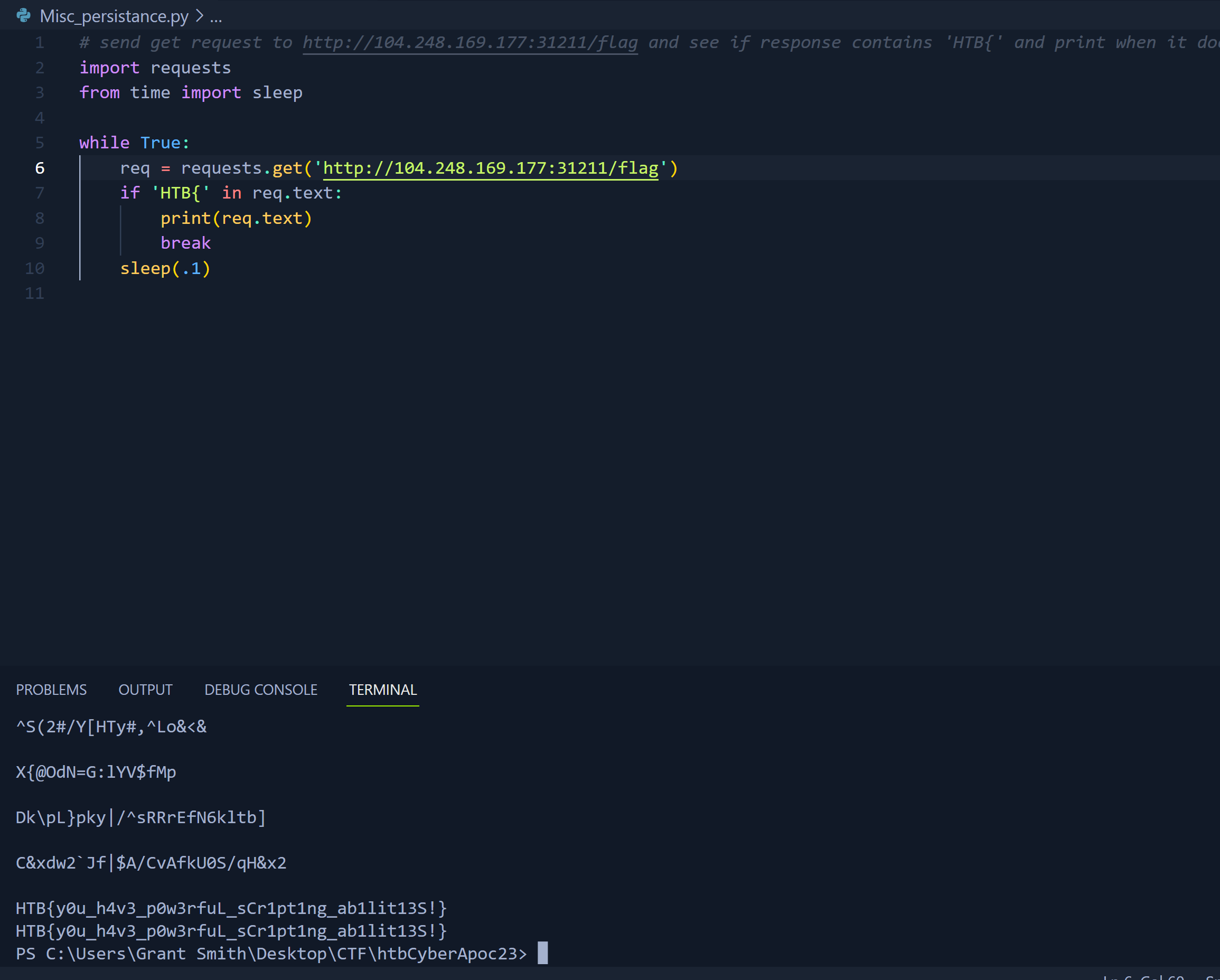This screenshot has height=980, width=1220.
Task: Click print(req.text) on line 8
Action: pyautogui.click(x=236, y=219)
